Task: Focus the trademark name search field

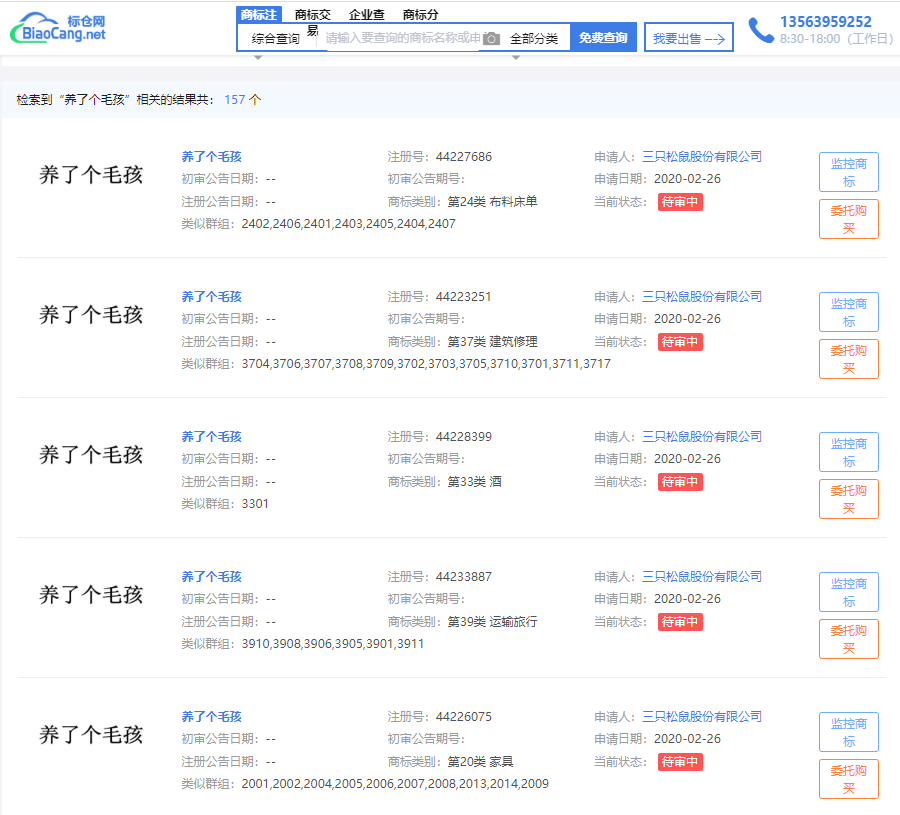Action: tap(403, 38)
